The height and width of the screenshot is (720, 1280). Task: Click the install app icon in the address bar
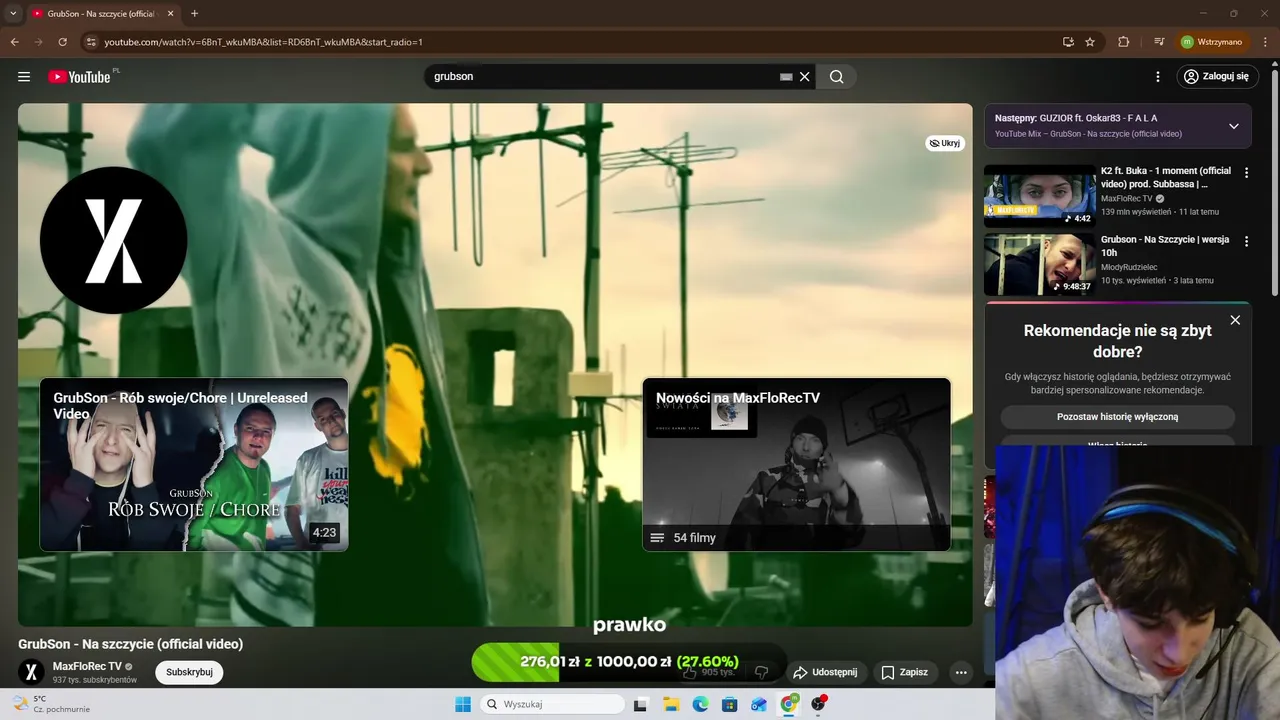pyautogui.click(x=1068, y=42)
